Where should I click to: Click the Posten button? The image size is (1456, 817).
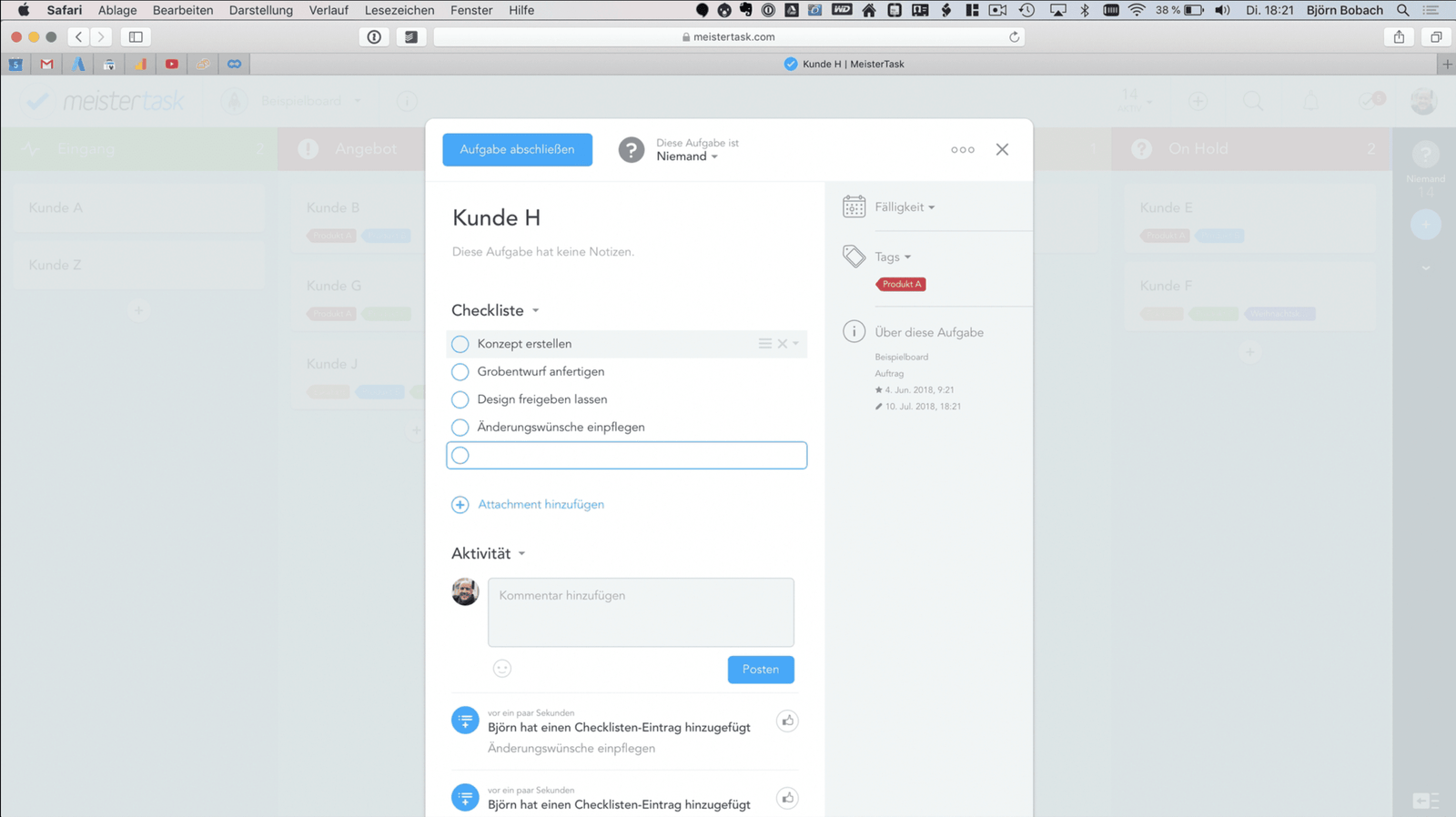click(761, 670)
